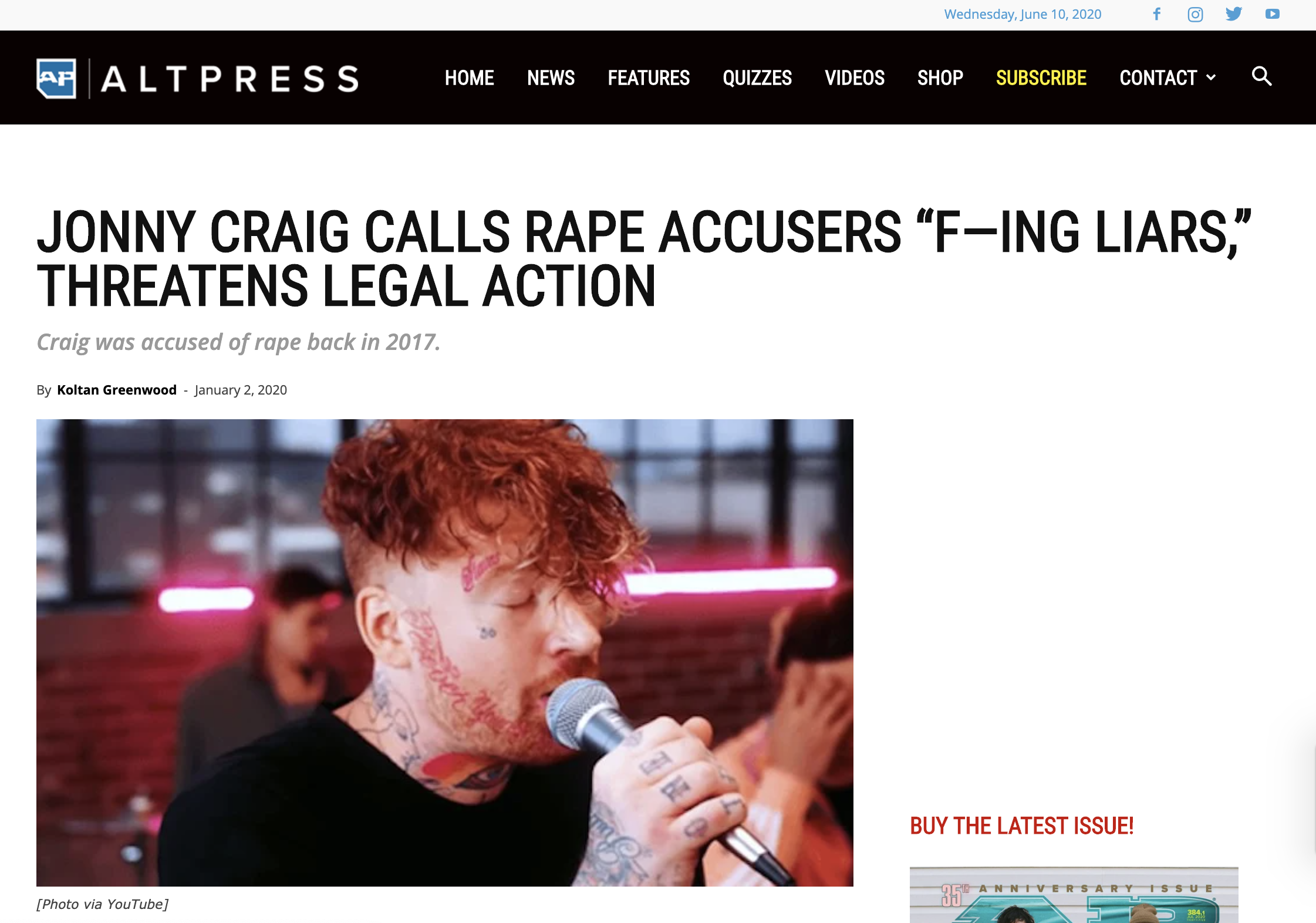Click the search magnifier icon

point(1261,76)
